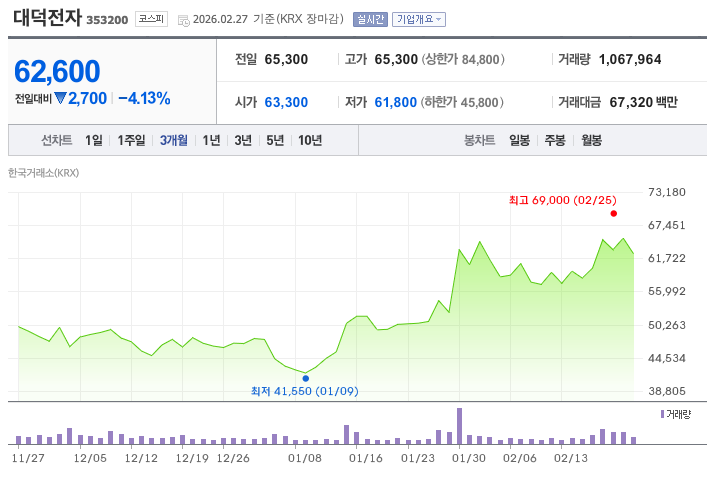Click the tallest volume bar at 01/30

click(x=459, y=426)
